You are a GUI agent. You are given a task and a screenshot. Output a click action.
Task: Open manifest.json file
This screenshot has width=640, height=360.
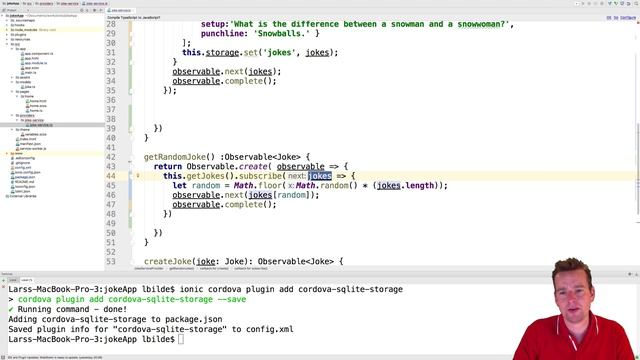(28, 144)
